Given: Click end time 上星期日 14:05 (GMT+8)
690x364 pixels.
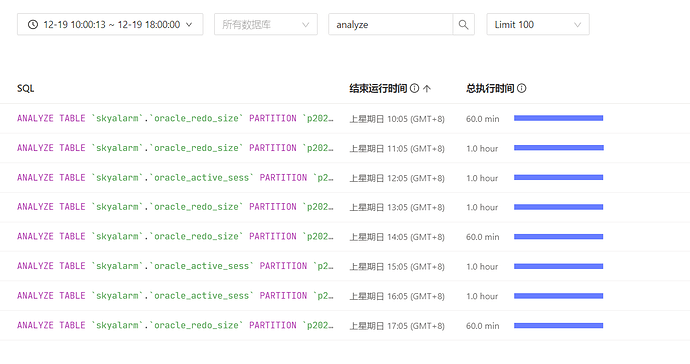Looking at the screenshot, I should pyautogui.click(x=397, y=237).
